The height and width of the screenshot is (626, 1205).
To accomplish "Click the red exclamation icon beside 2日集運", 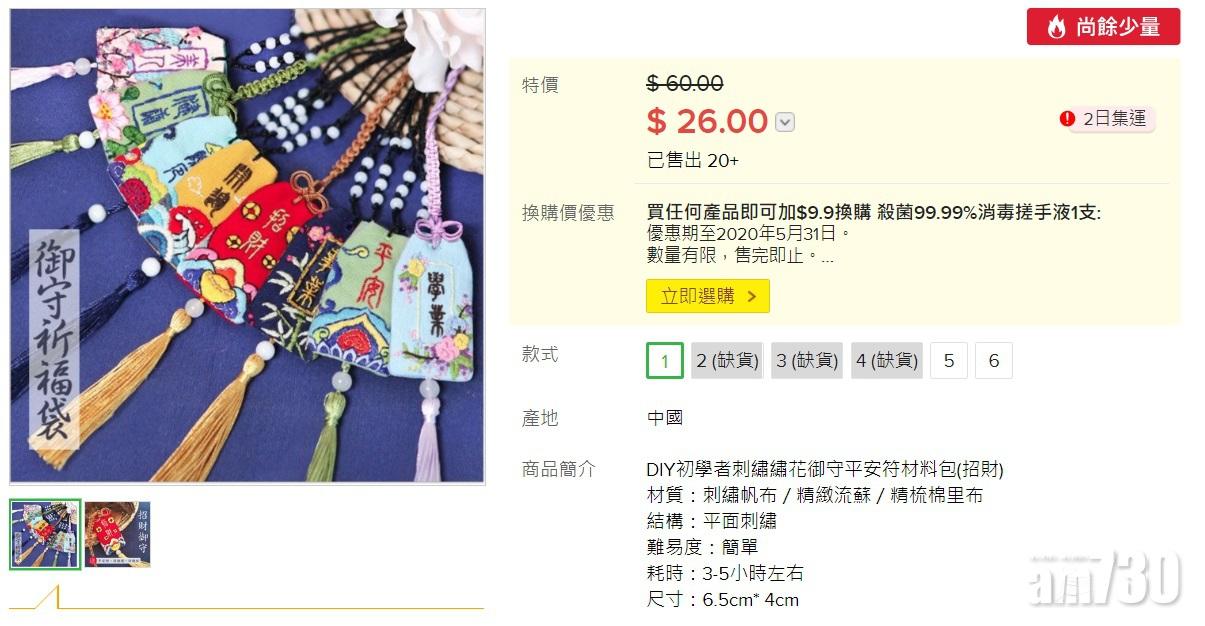I will click(x=1067, y=119).
